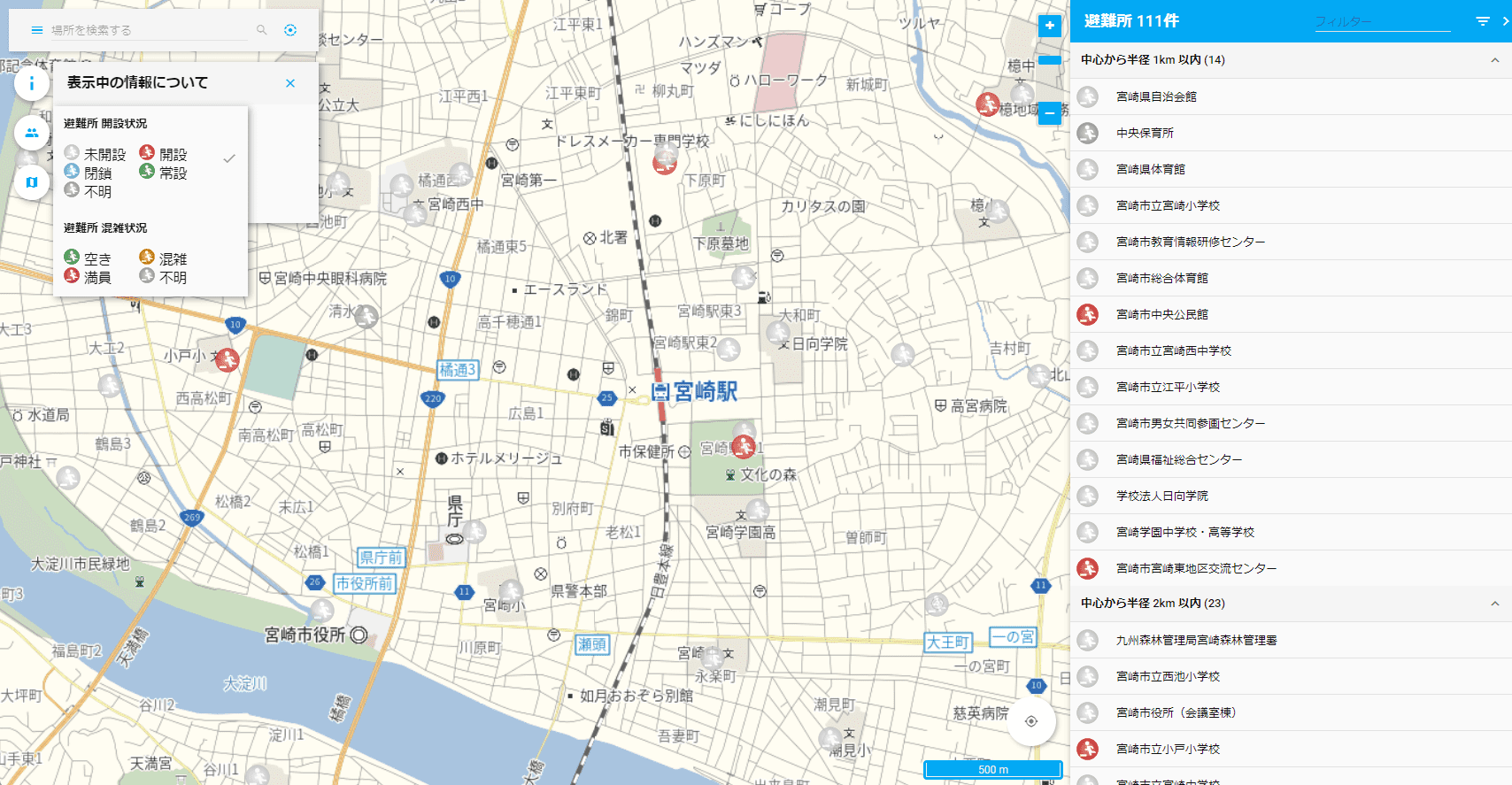This screenshot has width=1512, height=785.
Task: Select 宮崎市立宮崎小学校 in the list
Action: (1291, 205)
